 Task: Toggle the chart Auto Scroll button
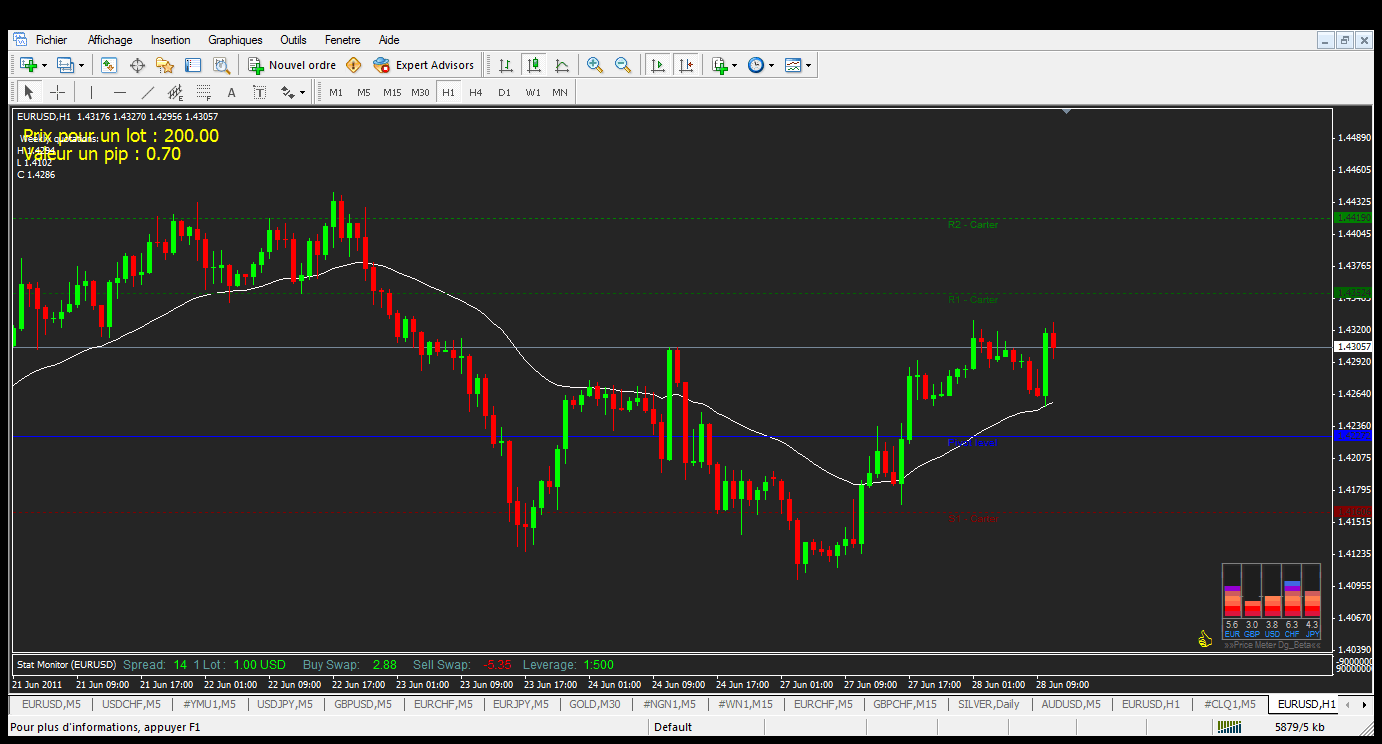coord(658,65)
